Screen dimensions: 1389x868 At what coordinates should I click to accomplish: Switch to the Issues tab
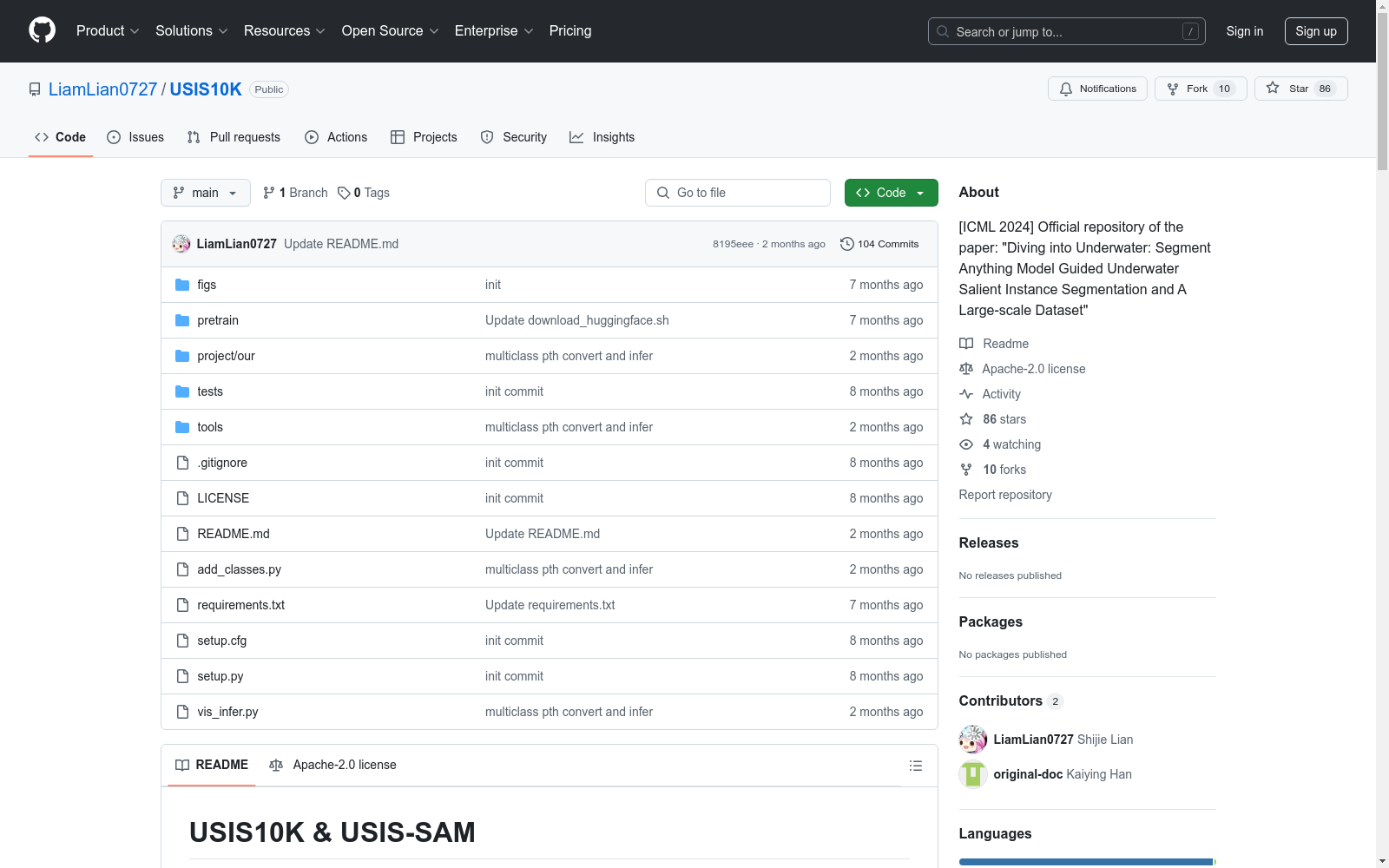coord(135,137)
